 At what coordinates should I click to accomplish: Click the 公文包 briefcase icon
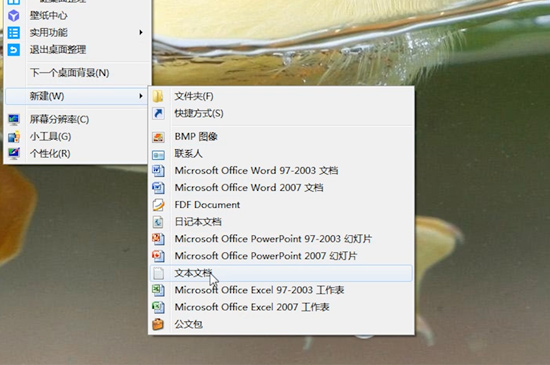point(158,324)
